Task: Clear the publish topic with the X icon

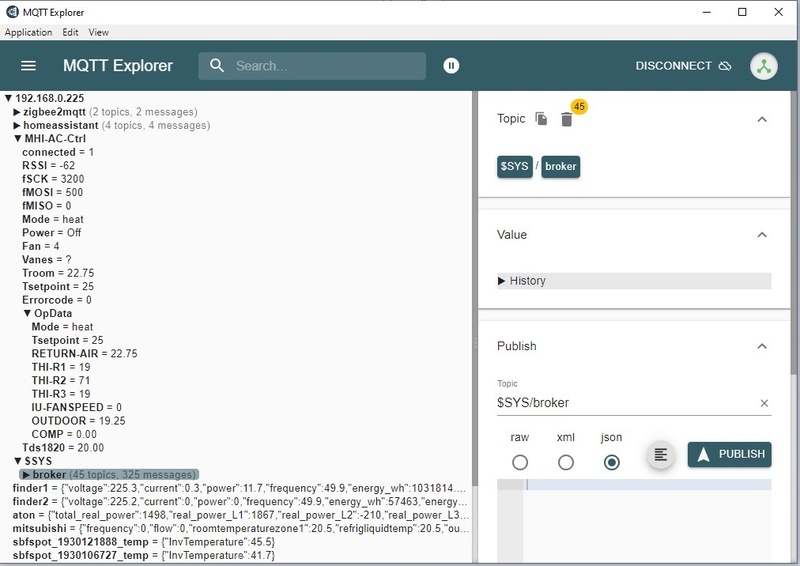Action: (x=764, y=403)
